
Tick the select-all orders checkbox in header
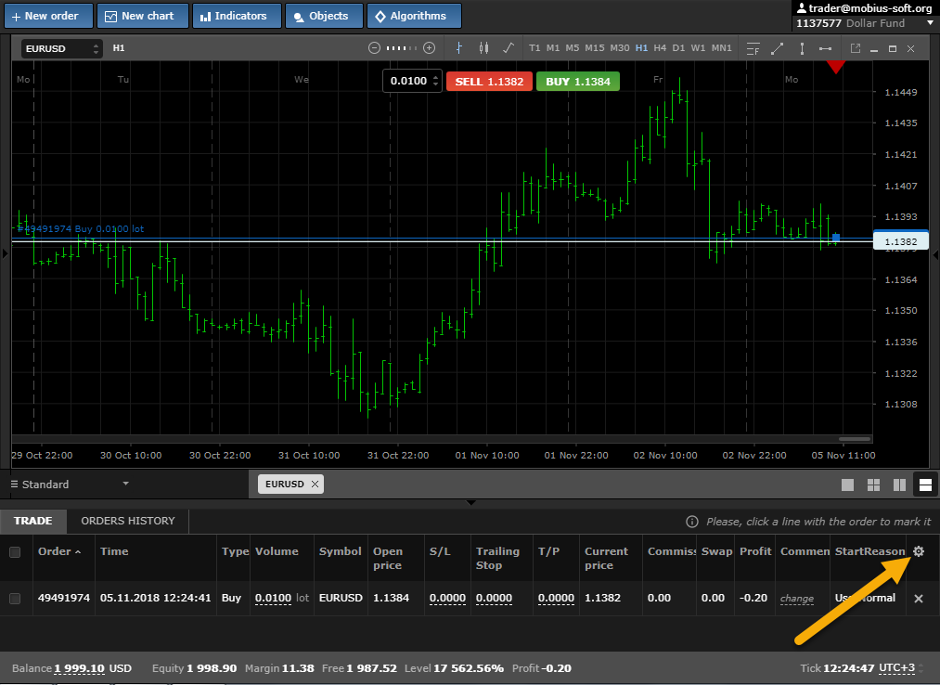tap(15, 552)
